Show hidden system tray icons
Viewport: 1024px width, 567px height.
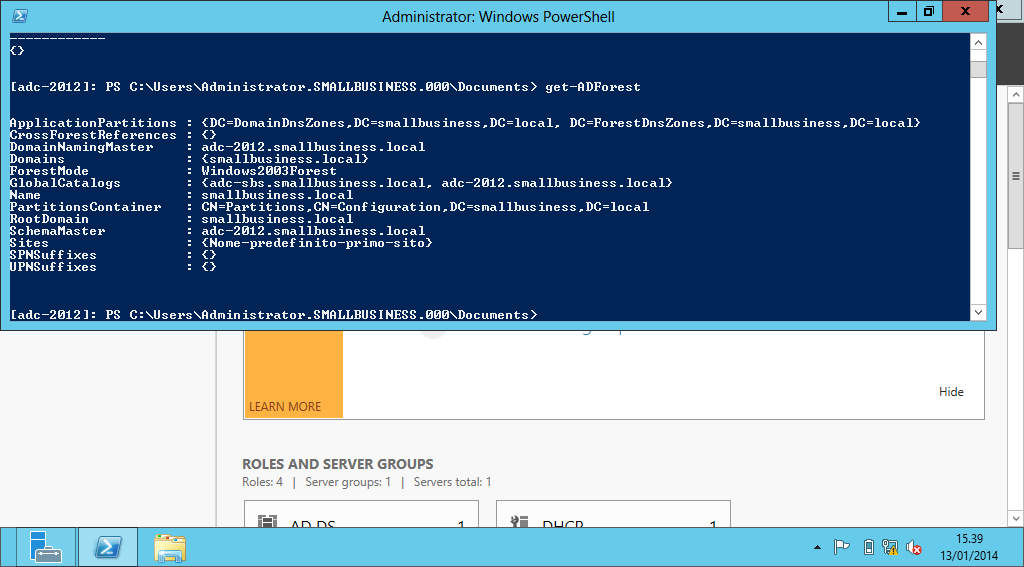[x=817, y=547]
